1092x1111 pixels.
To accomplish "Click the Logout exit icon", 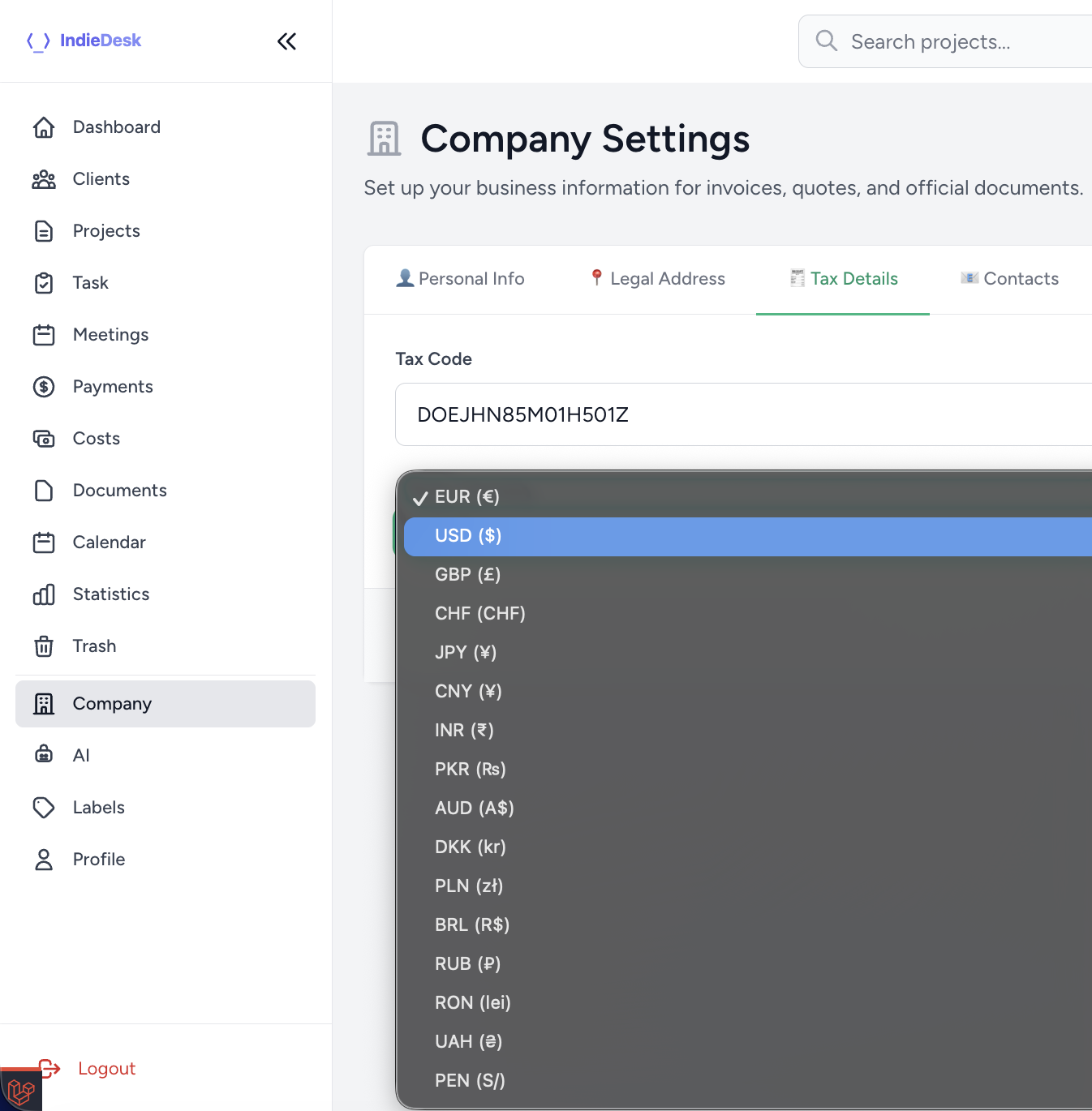I will point(50,1068).
